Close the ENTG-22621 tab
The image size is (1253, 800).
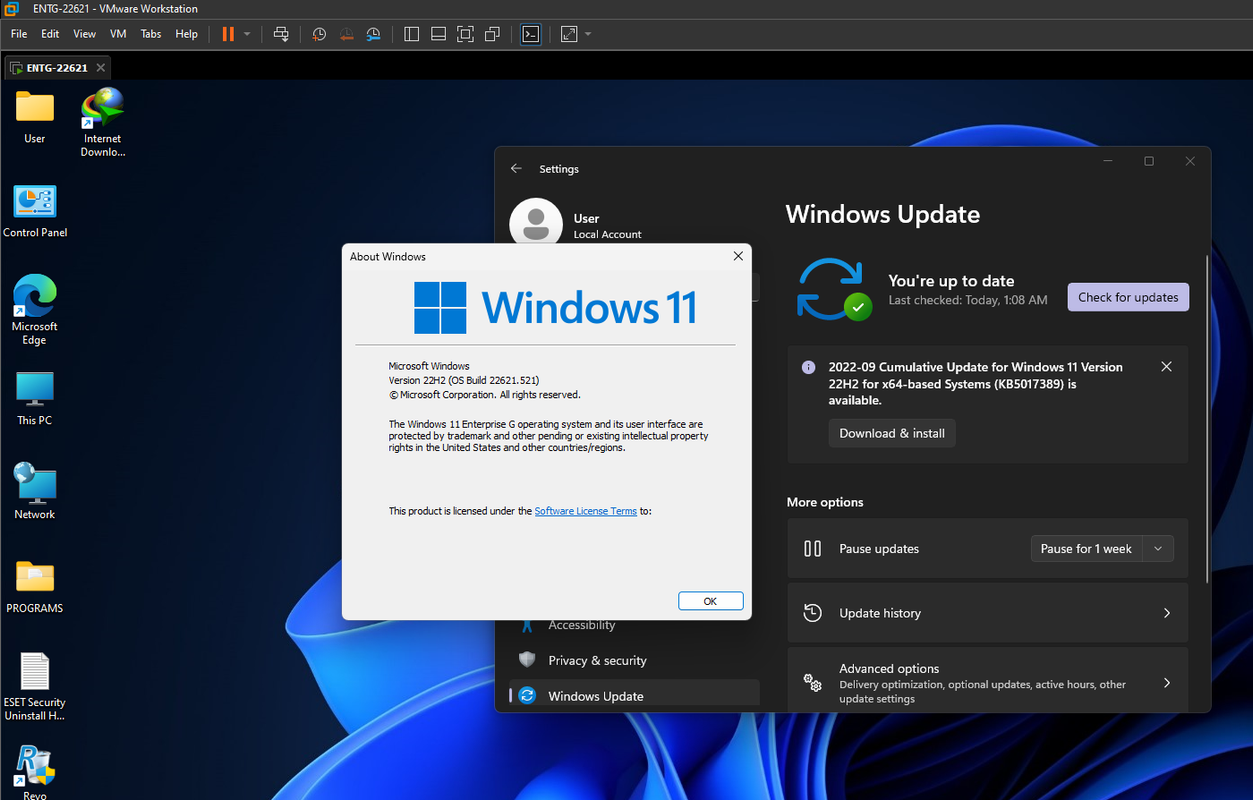point(101,68)
